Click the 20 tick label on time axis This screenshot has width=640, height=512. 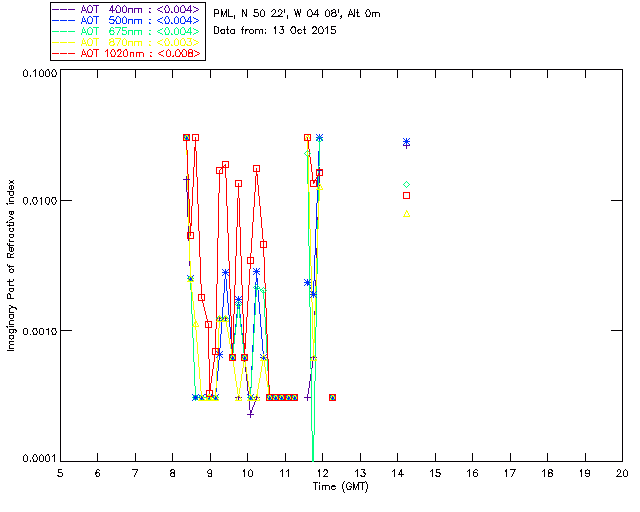pyautogui.click(x=621, y=472)
